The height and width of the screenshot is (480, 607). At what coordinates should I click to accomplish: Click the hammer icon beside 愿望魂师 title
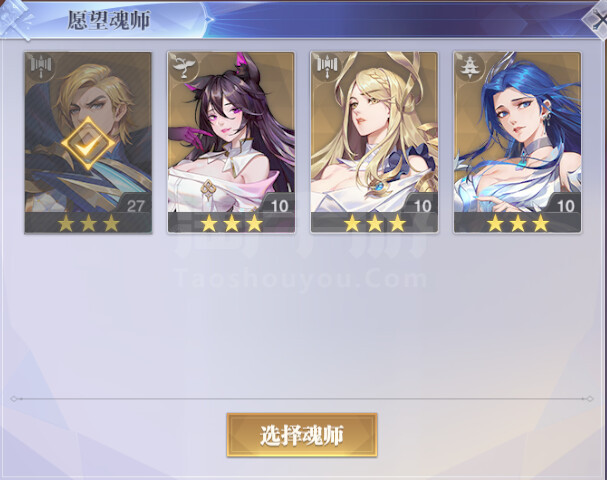[17, 19]
